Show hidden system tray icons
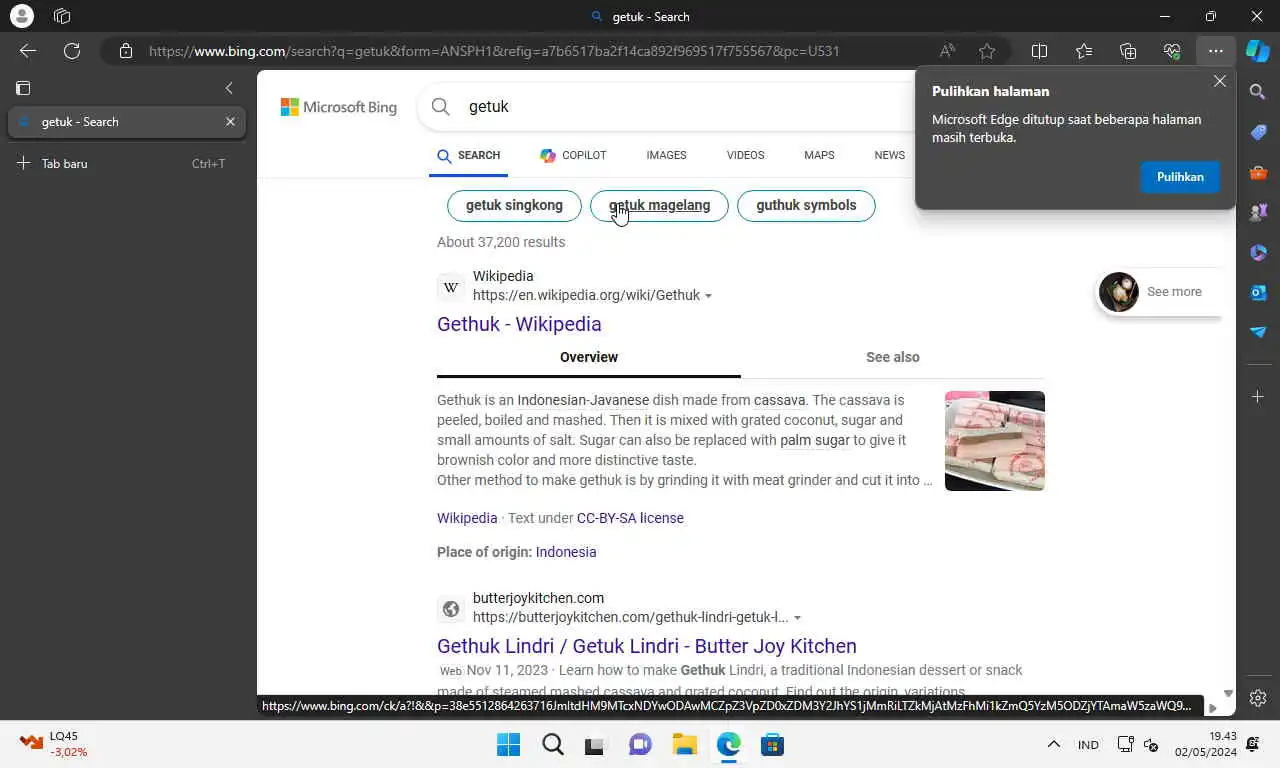This screenshot has height=768, width=1280. tap(1053, 745)
